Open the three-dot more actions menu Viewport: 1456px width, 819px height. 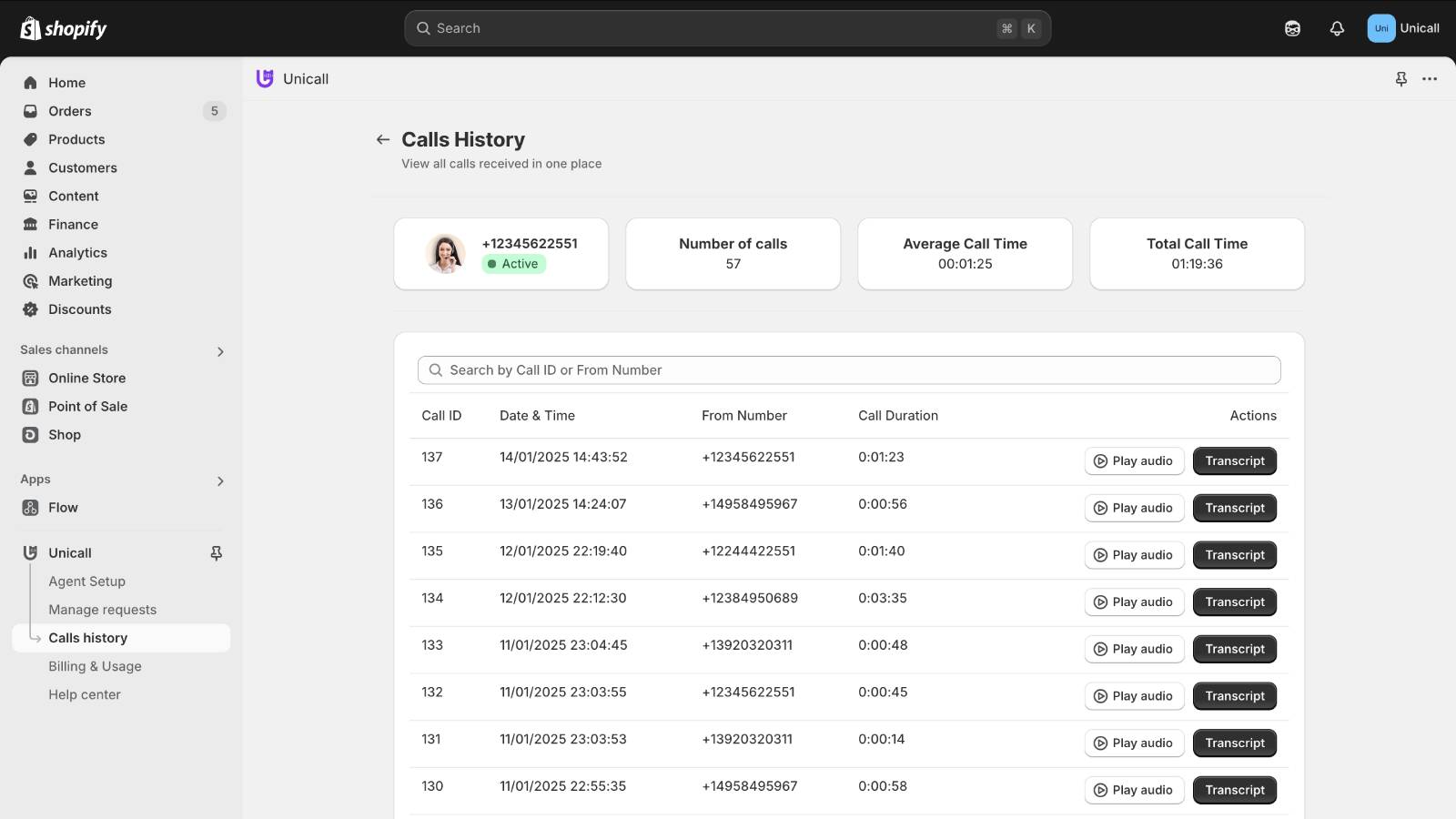(x=1430, y=79)
